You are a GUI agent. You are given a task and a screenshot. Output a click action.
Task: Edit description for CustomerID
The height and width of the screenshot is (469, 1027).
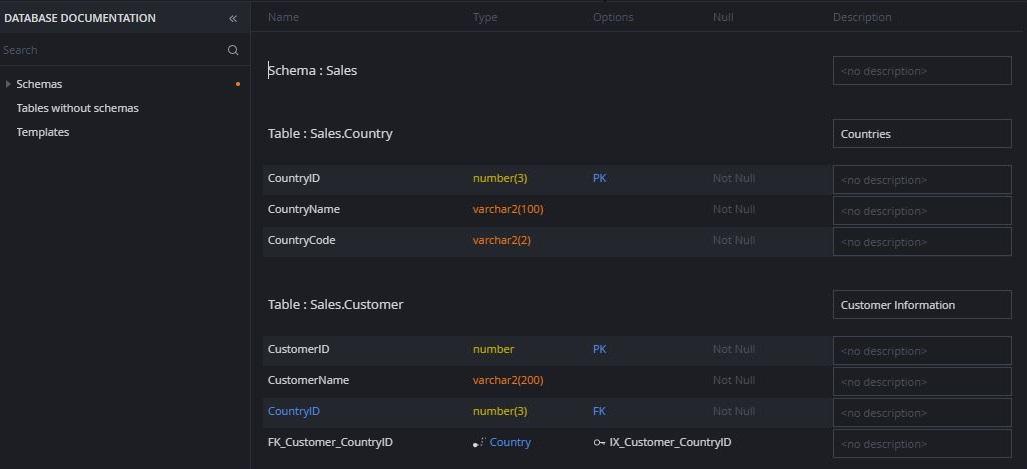click(922, 350)
